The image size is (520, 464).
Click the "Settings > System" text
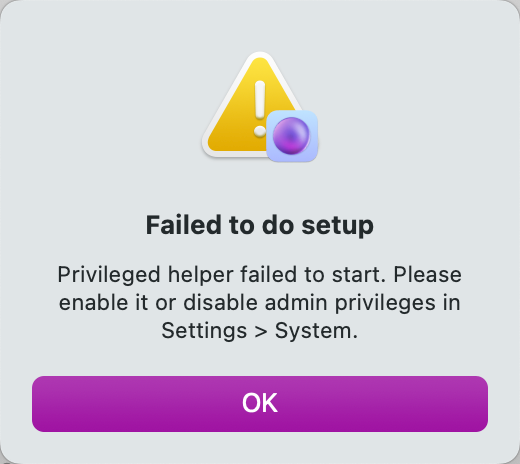click(260, 331)
